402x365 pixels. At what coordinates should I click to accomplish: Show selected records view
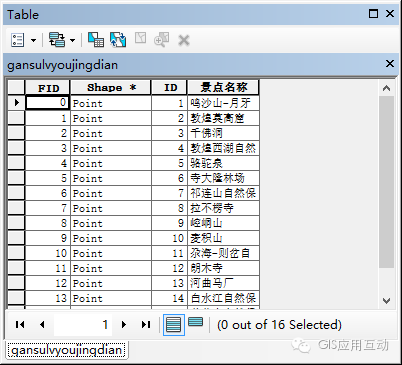click(196, 322)
